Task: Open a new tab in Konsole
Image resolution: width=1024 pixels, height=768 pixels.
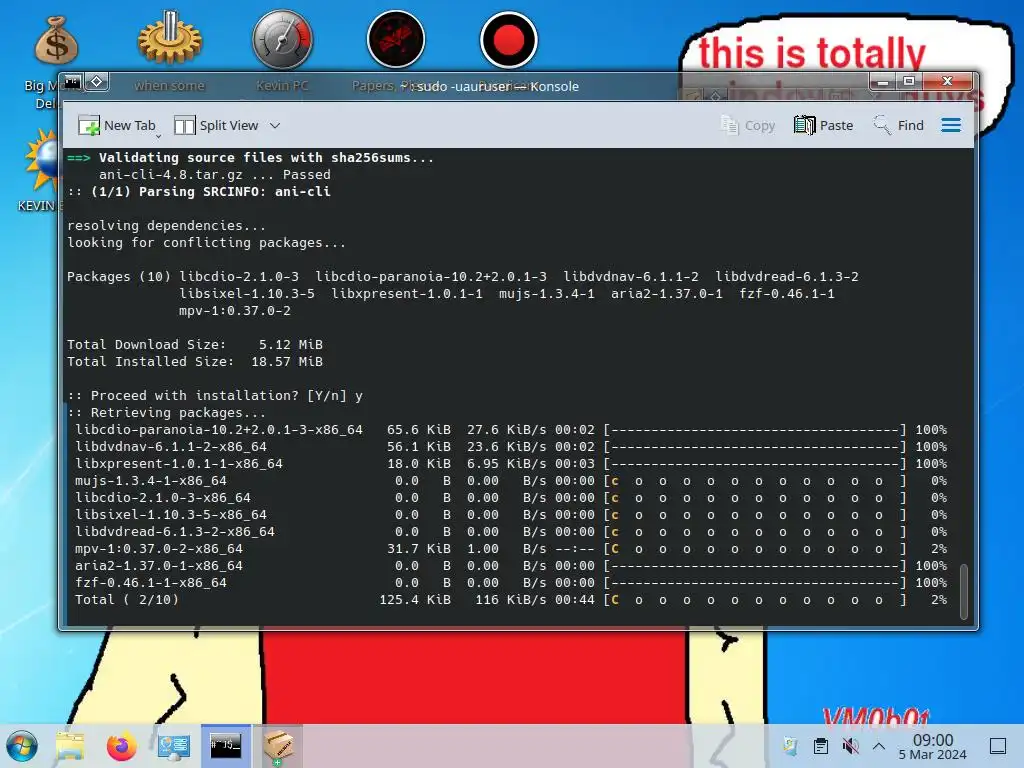Action: (x=116, y=125)
